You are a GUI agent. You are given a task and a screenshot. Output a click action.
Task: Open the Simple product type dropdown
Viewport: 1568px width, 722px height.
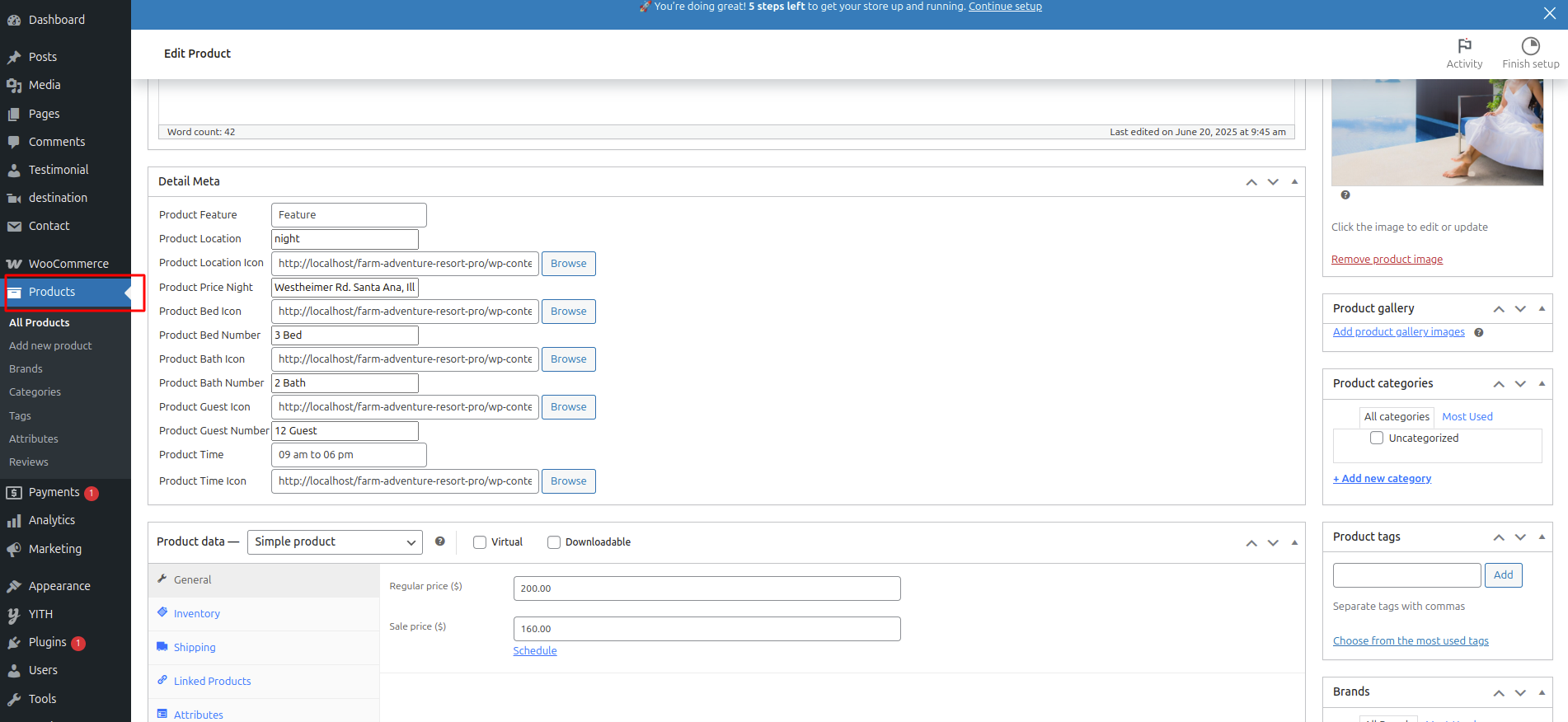335,542
